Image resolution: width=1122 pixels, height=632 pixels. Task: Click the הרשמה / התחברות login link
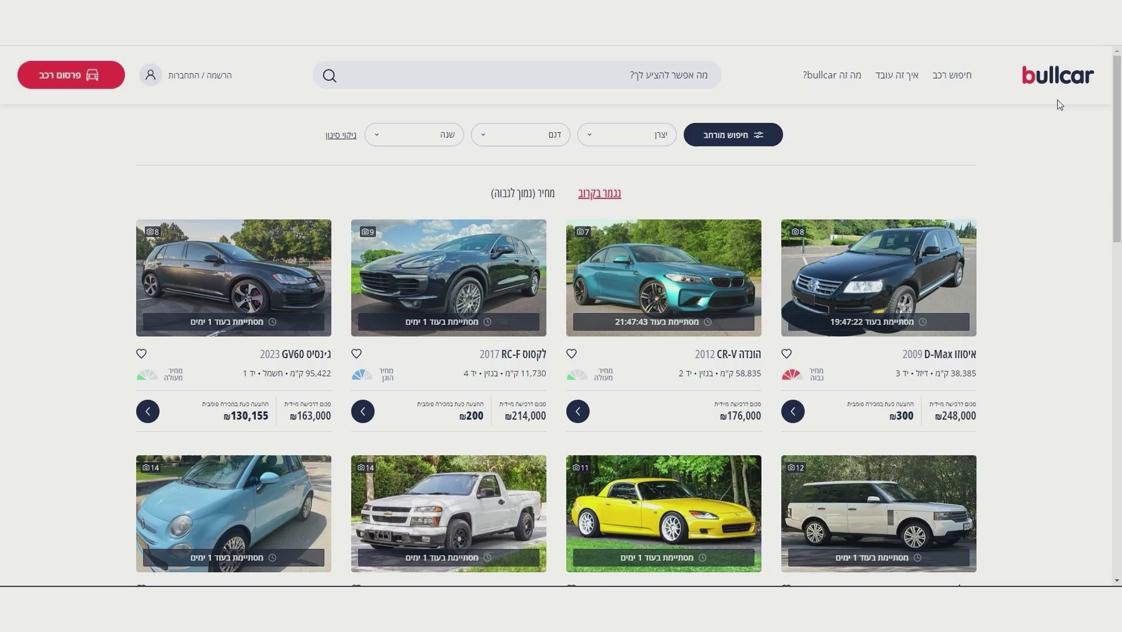coord(200,75)
